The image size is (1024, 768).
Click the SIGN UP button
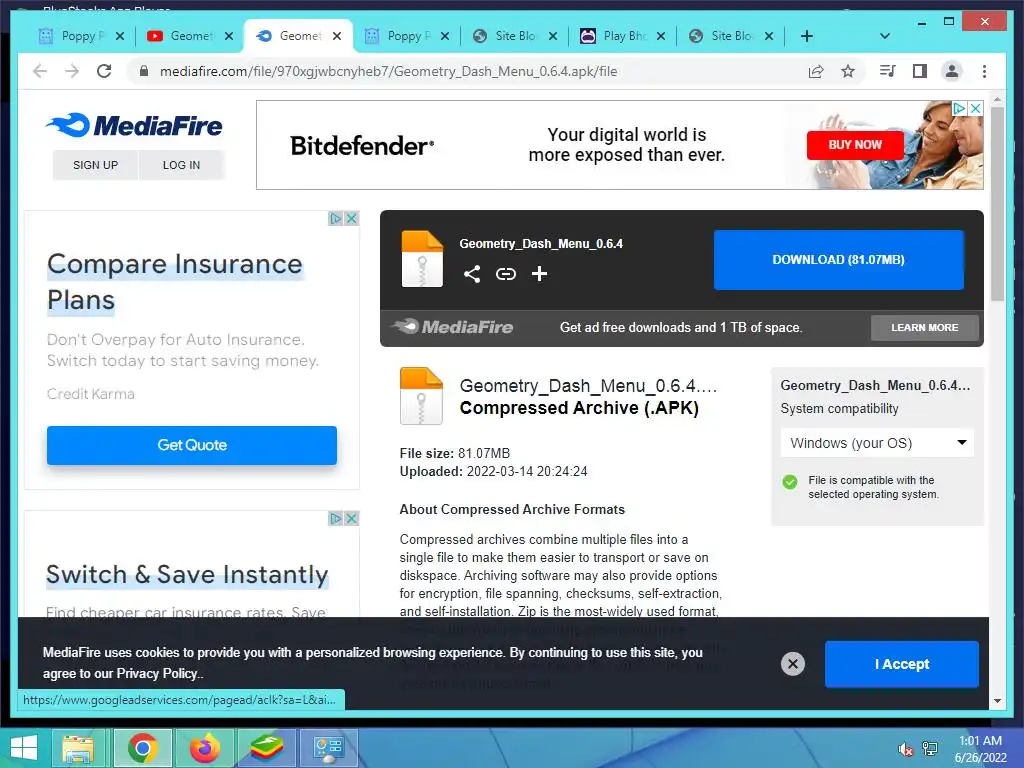95,165
